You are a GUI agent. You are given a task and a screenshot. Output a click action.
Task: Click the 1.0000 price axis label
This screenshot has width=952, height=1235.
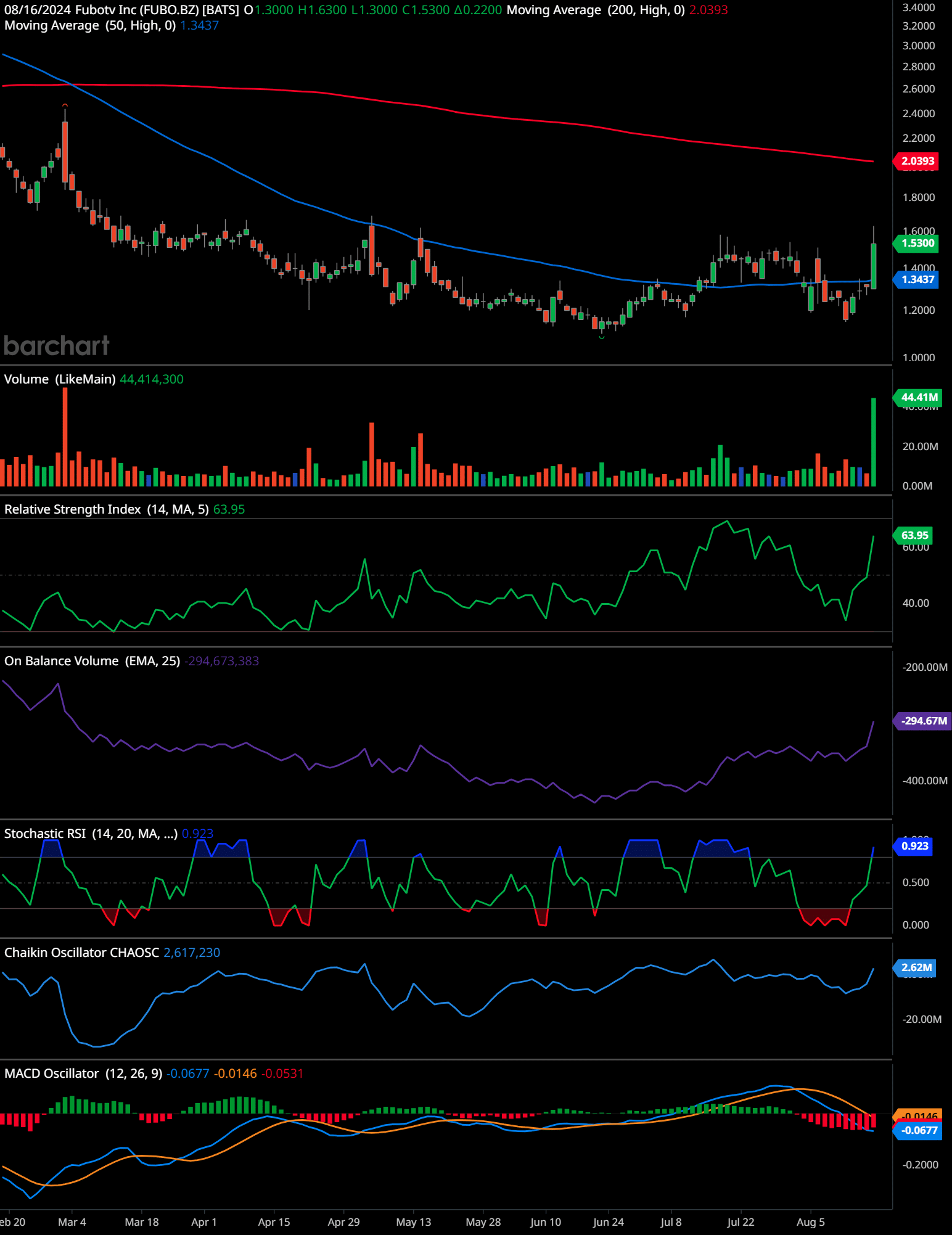919,358
